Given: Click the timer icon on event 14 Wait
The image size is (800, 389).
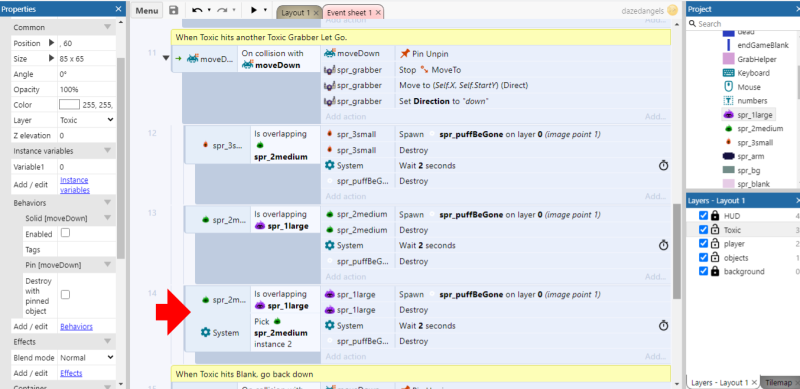Looking at the screenshot, I should [663, 326].
